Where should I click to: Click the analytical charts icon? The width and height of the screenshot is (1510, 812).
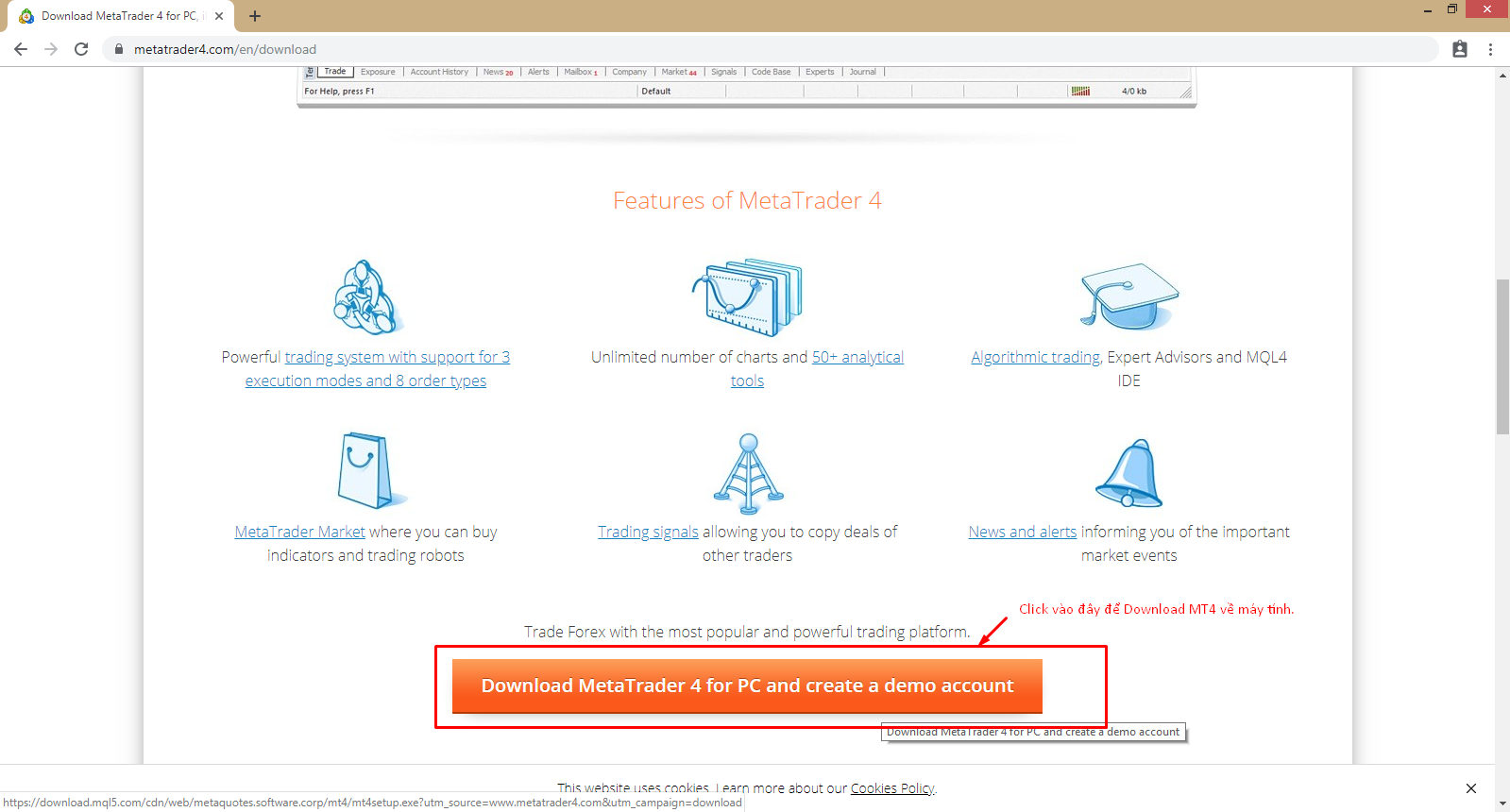(x=747, y=297)
